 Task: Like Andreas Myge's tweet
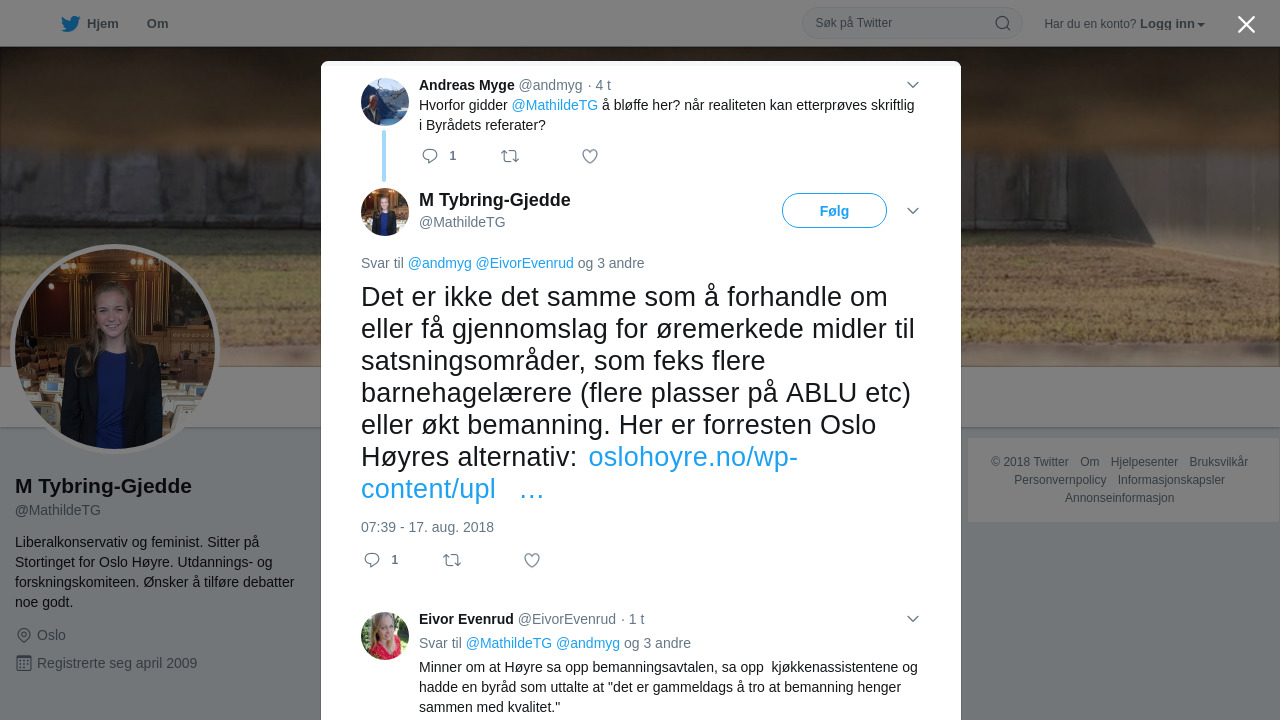point(590,156)
